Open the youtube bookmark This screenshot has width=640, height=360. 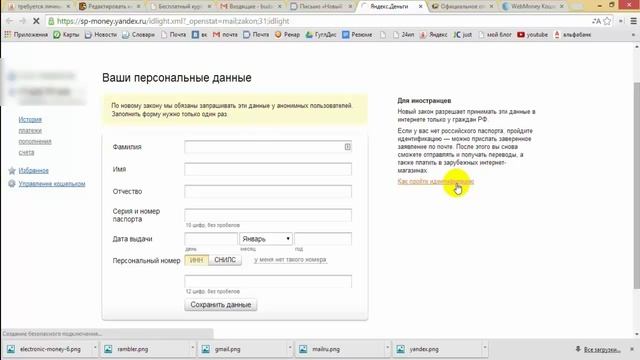click(533, 35)
